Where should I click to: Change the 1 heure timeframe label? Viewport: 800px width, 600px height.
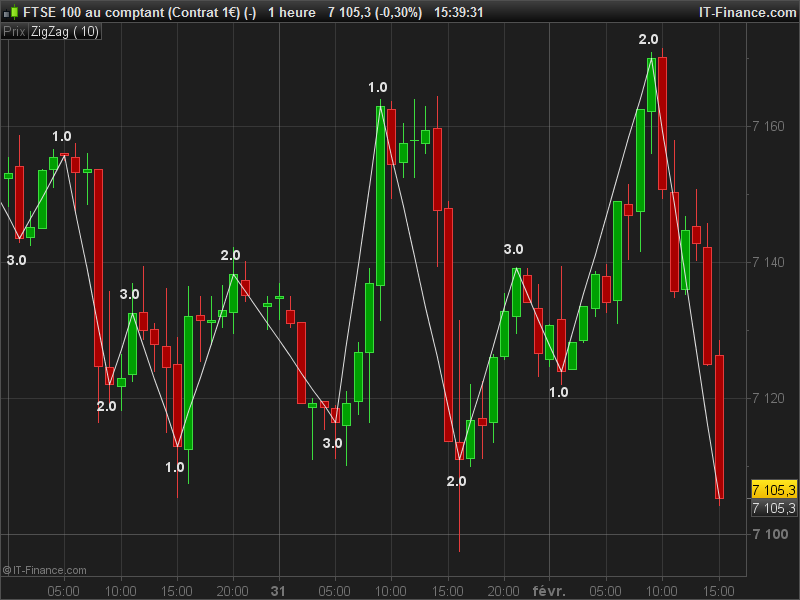(x=292, y=12)
